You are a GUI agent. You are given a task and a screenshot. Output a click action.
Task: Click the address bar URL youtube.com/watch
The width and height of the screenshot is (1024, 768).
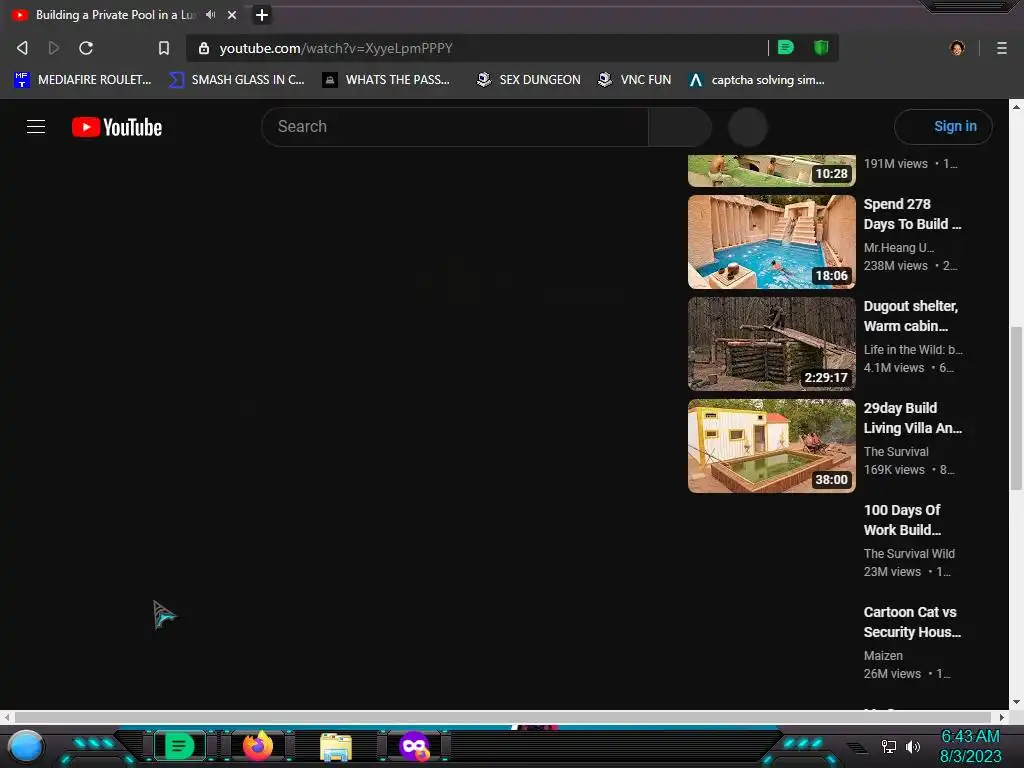336,48
